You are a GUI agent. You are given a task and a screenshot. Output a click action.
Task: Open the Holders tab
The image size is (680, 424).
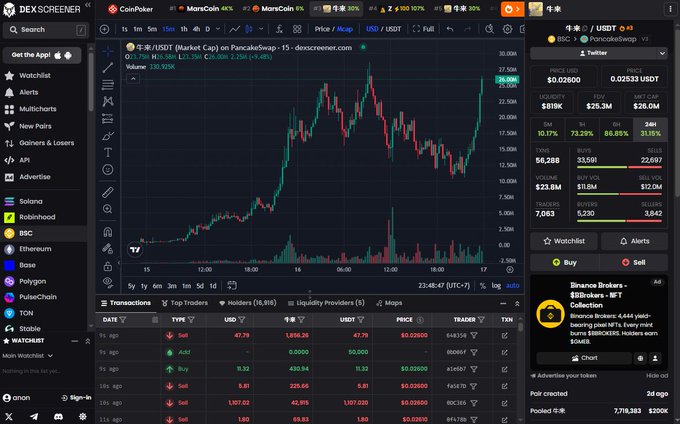coord(248,303)
